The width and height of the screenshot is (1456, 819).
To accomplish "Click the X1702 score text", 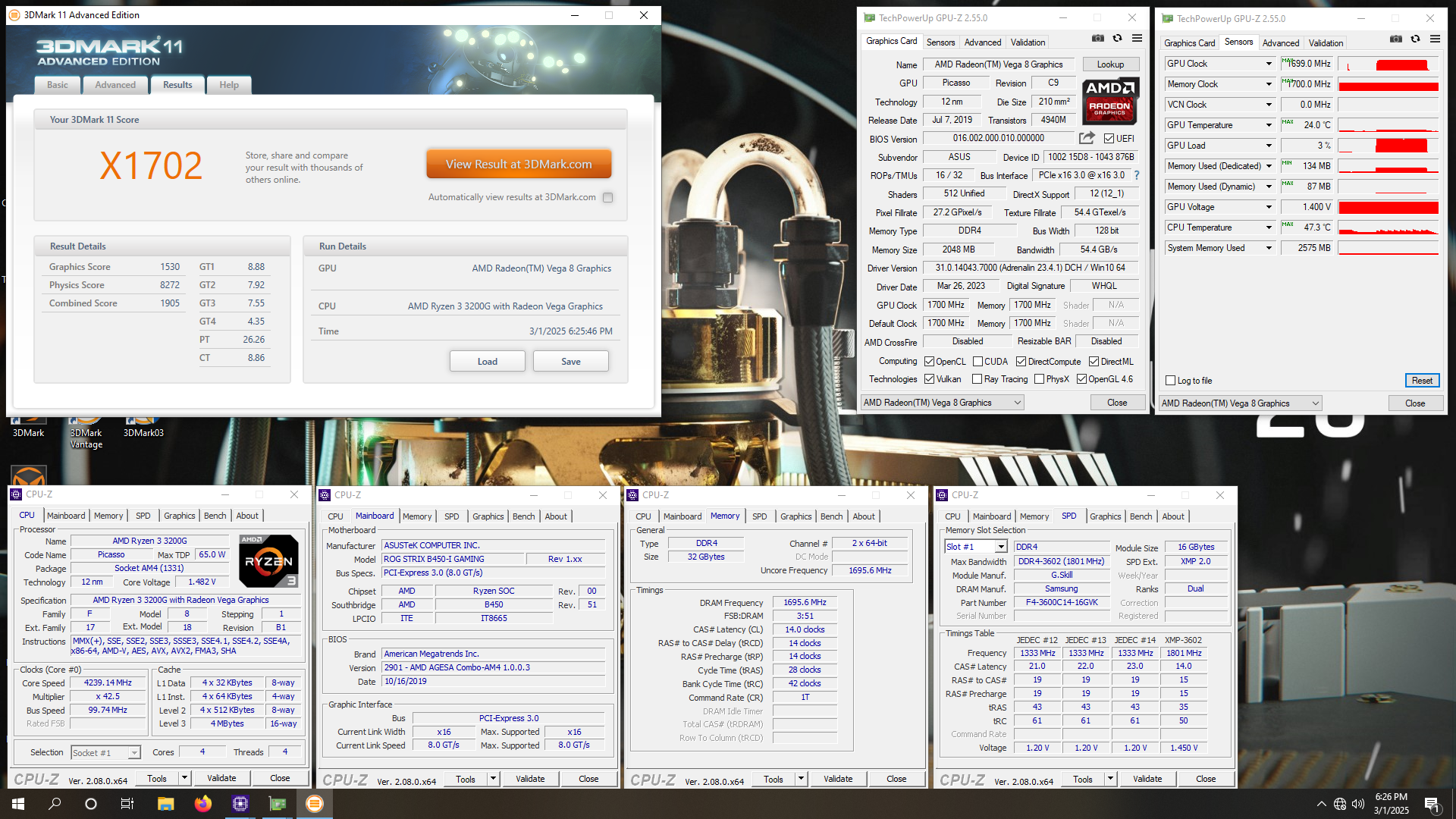I will point(151,165).
